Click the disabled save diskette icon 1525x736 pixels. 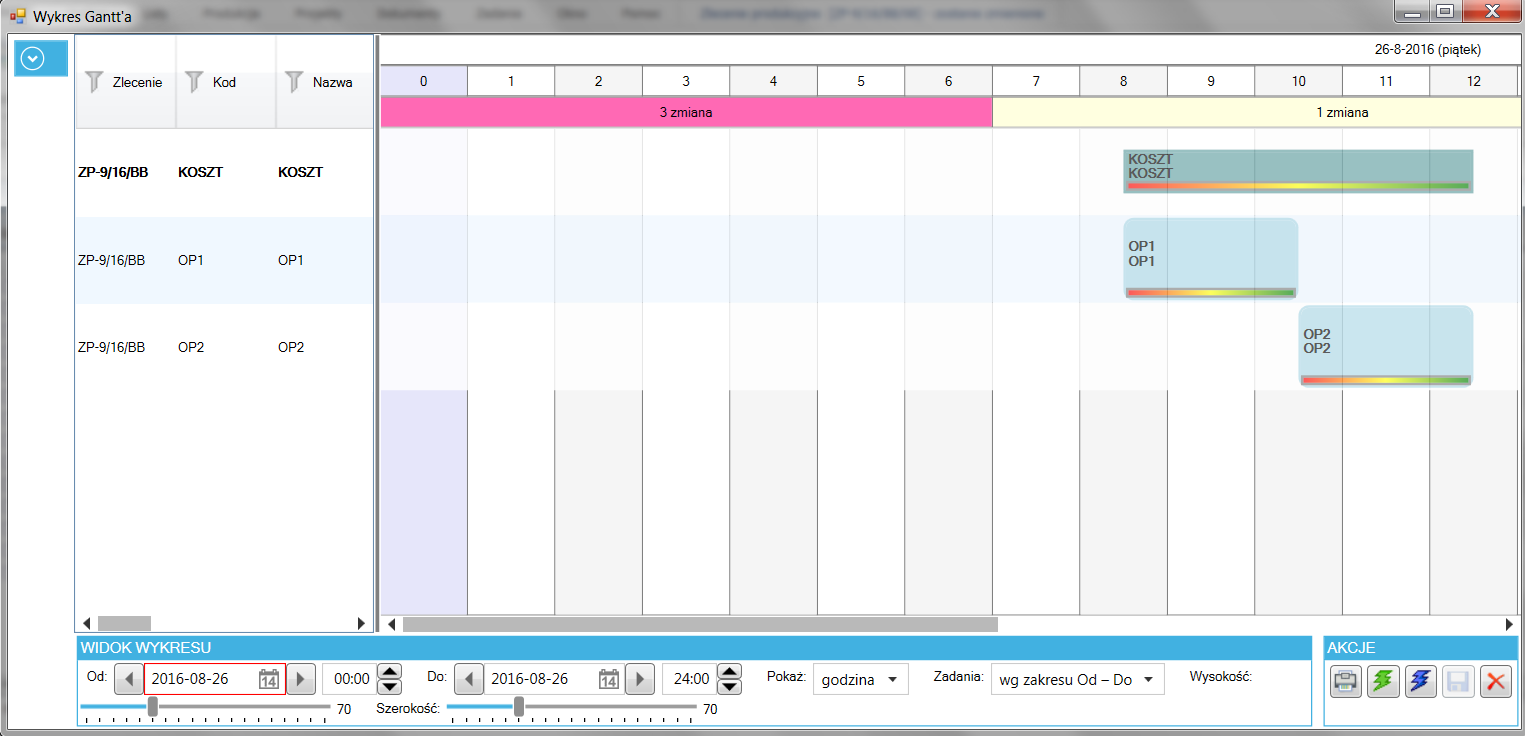tap(1458, 682)
